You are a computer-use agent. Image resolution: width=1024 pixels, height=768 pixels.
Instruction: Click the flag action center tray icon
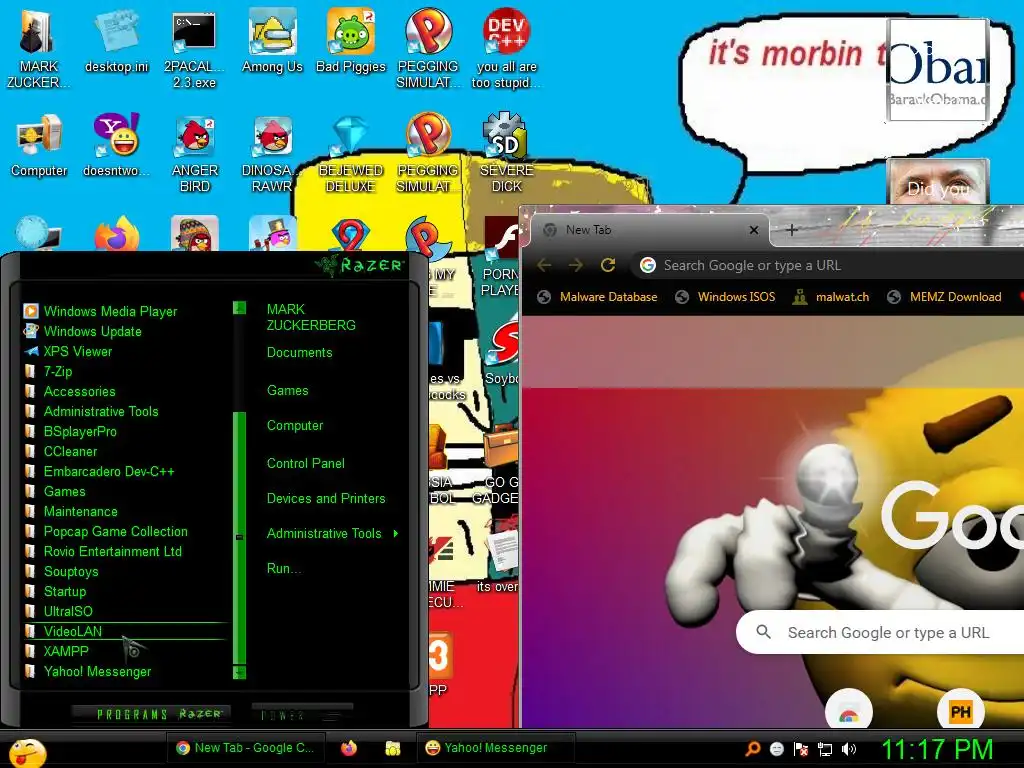(x=801, y=749)
